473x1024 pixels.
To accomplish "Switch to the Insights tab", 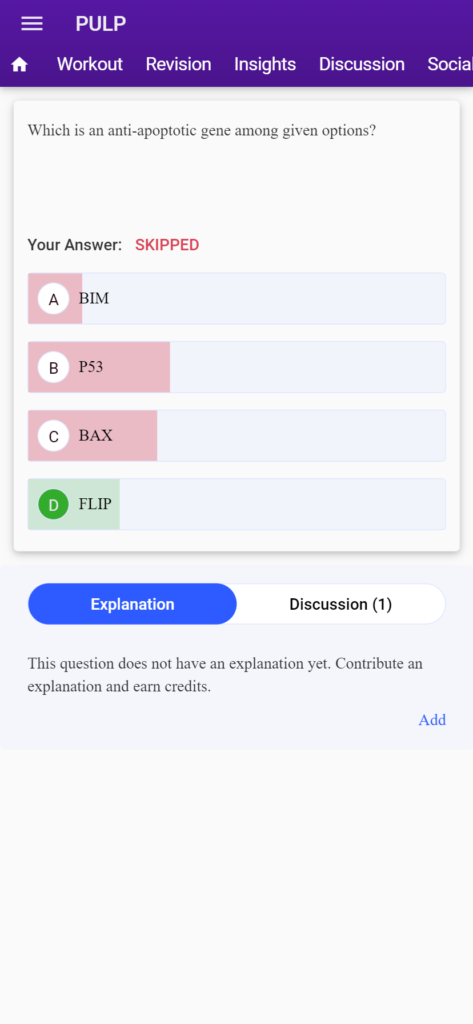I will point(265,64).
